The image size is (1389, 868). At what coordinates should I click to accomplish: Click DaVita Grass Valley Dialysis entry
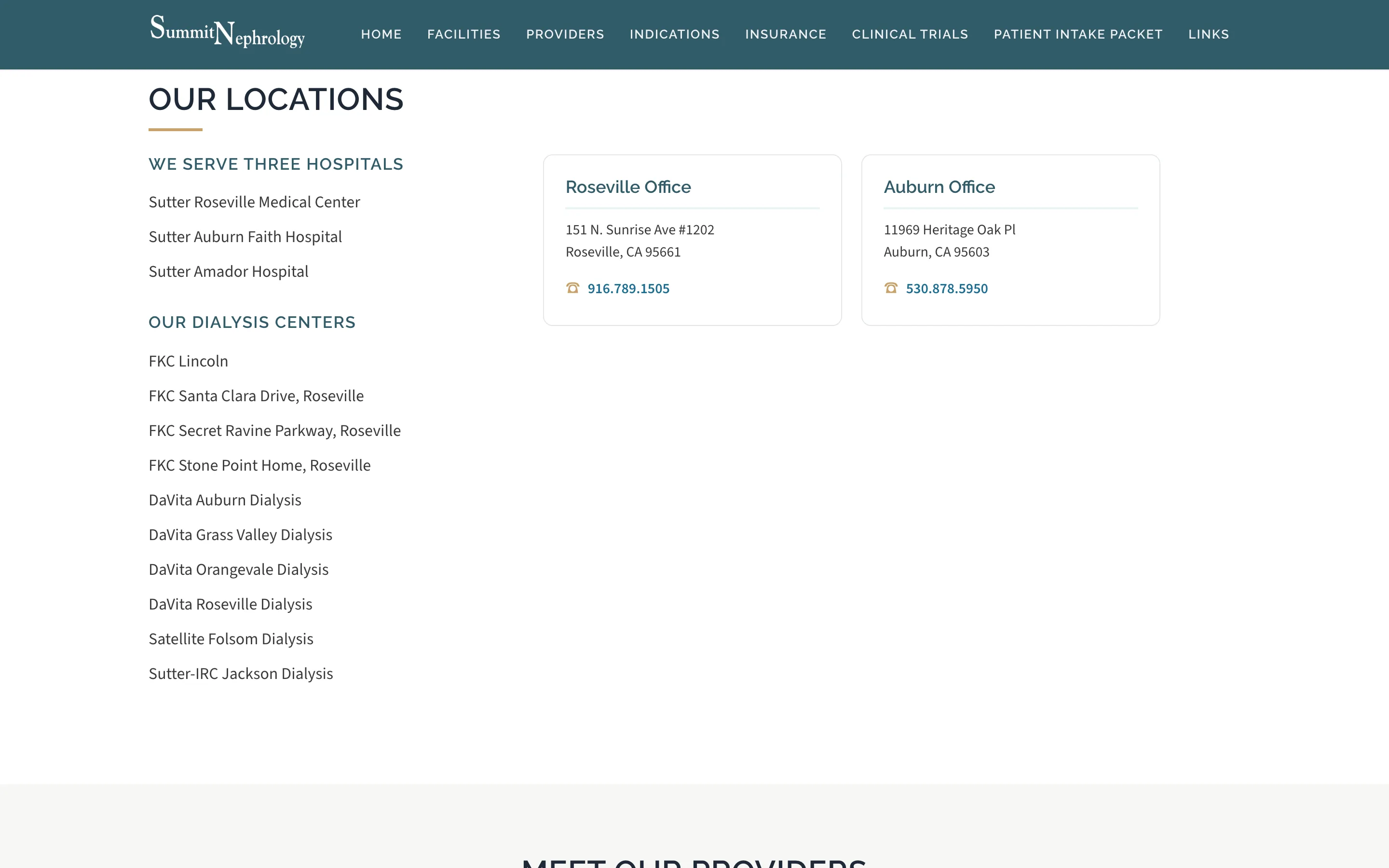pyautogui.click(x=241, y=535)
